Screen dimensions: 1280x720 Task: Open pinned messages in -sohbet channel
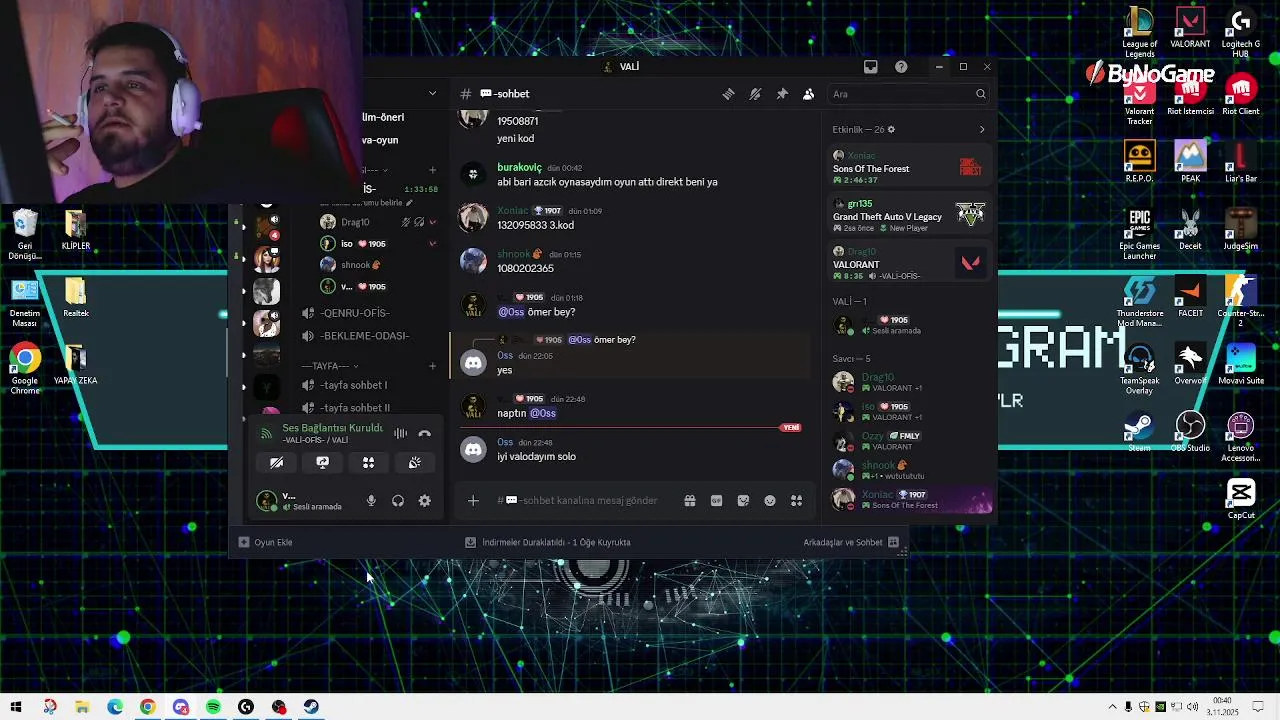pos(782,94)
